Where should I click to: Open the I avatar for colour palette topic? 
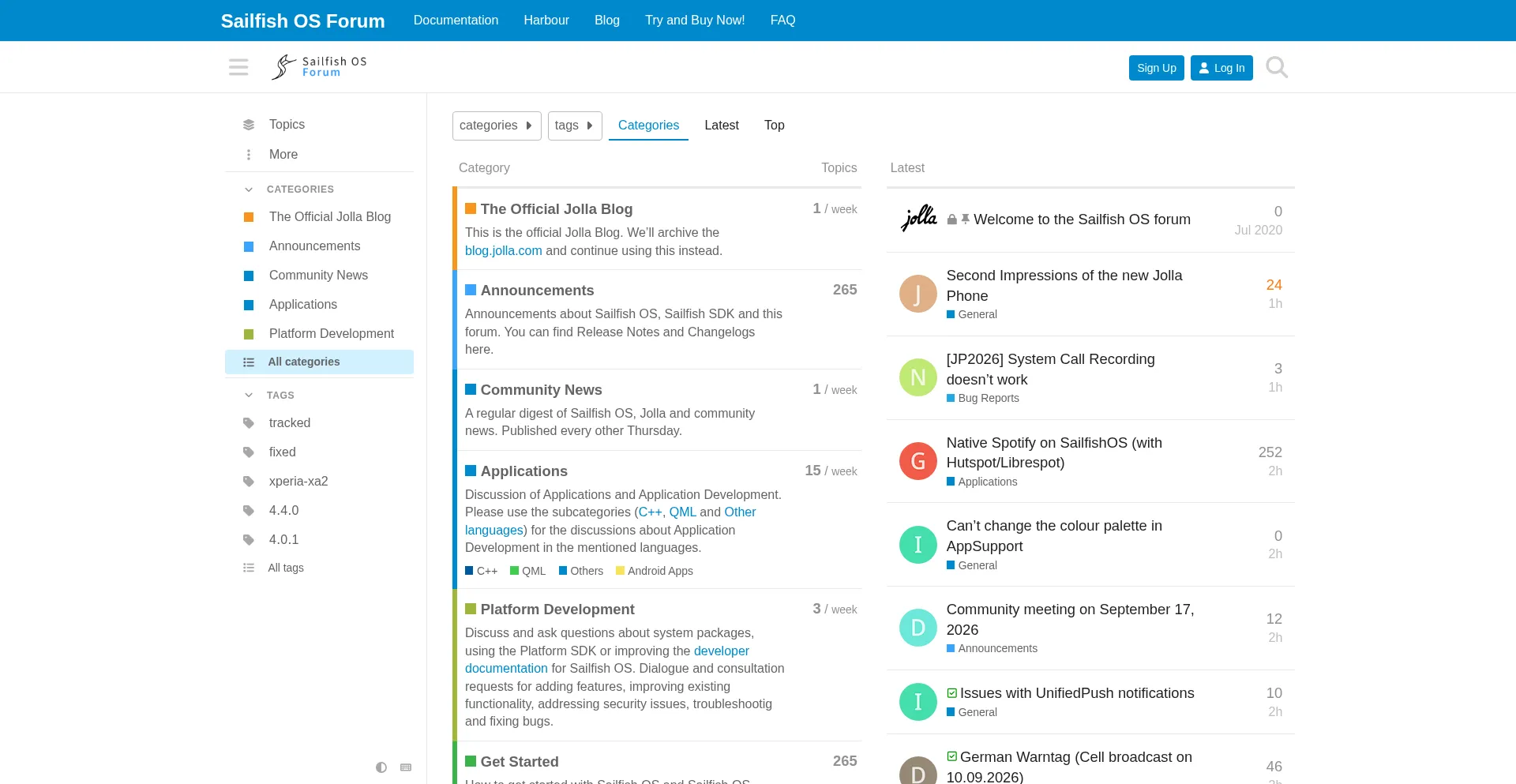point(918,545)
